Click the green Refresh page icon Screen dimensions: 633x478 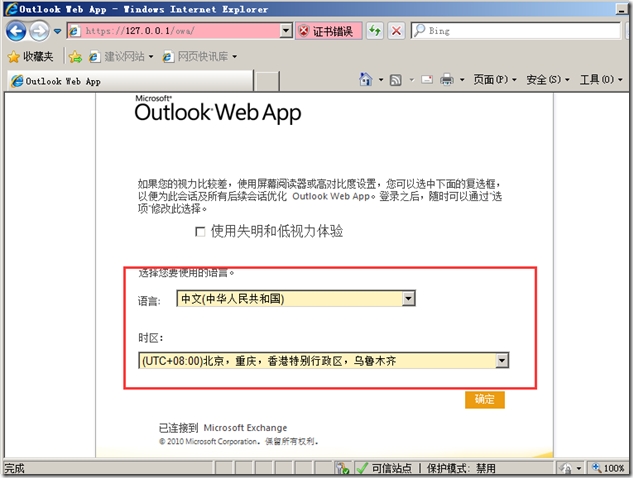point(375,31)
